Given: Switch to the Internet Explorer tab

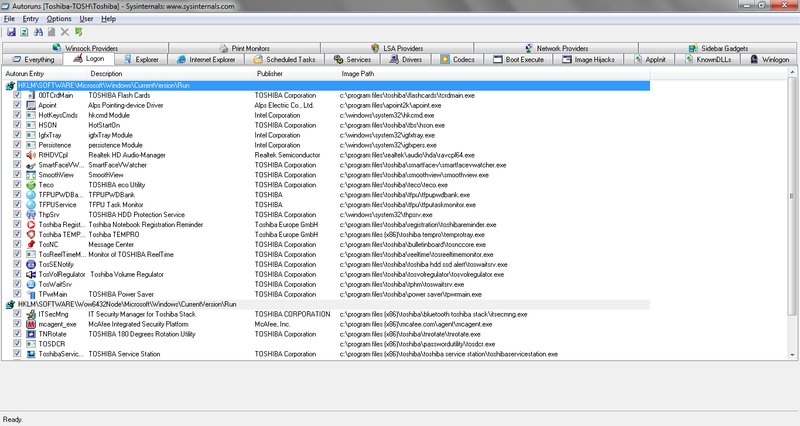Looking at the screenshot, I should (206, 60).
